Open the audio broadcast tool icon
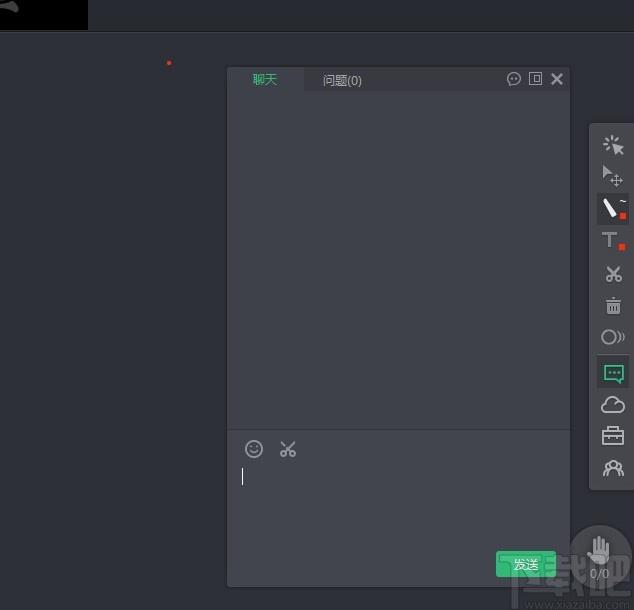This screenshot has height=610, width=634. pyautogui.click(x=613, y=338)
